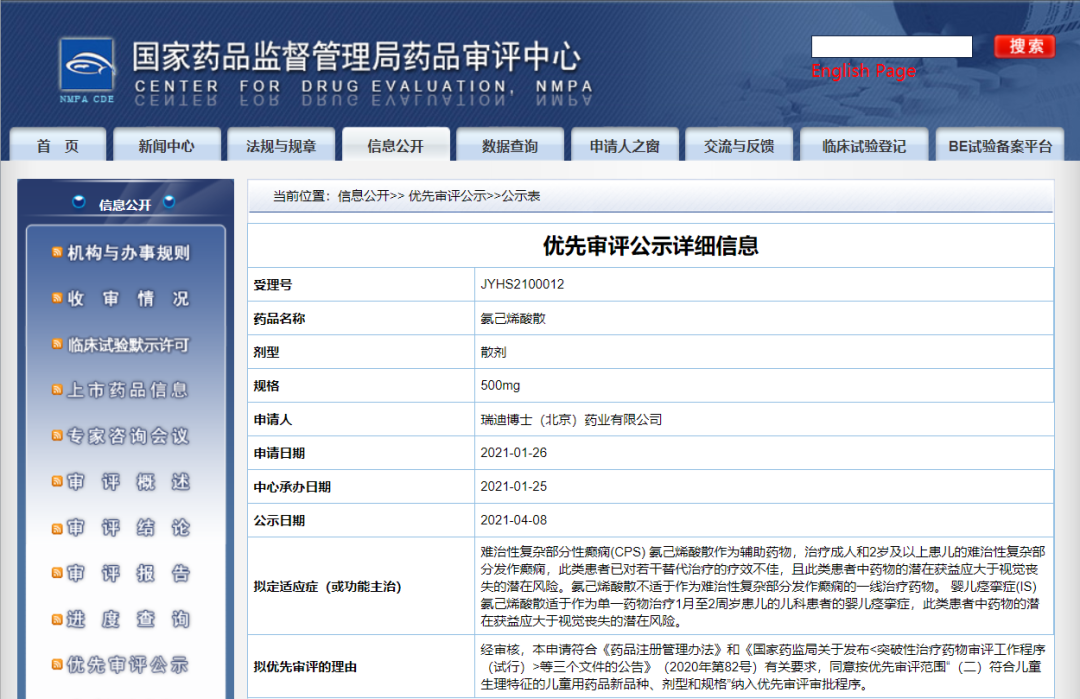Click the RSS icon beside 临床试验默示许可

(x=57, y=344)
